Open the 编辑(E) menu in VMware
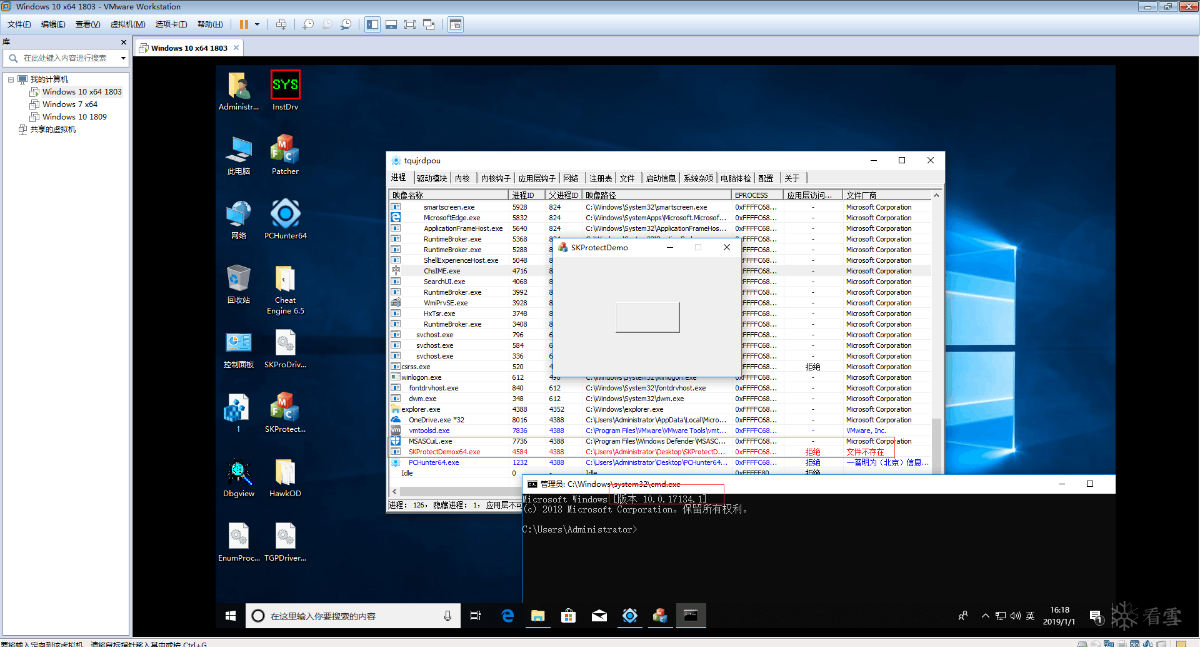The width and height of the screenshot is (1200, 647). click(x=53, y=23)
